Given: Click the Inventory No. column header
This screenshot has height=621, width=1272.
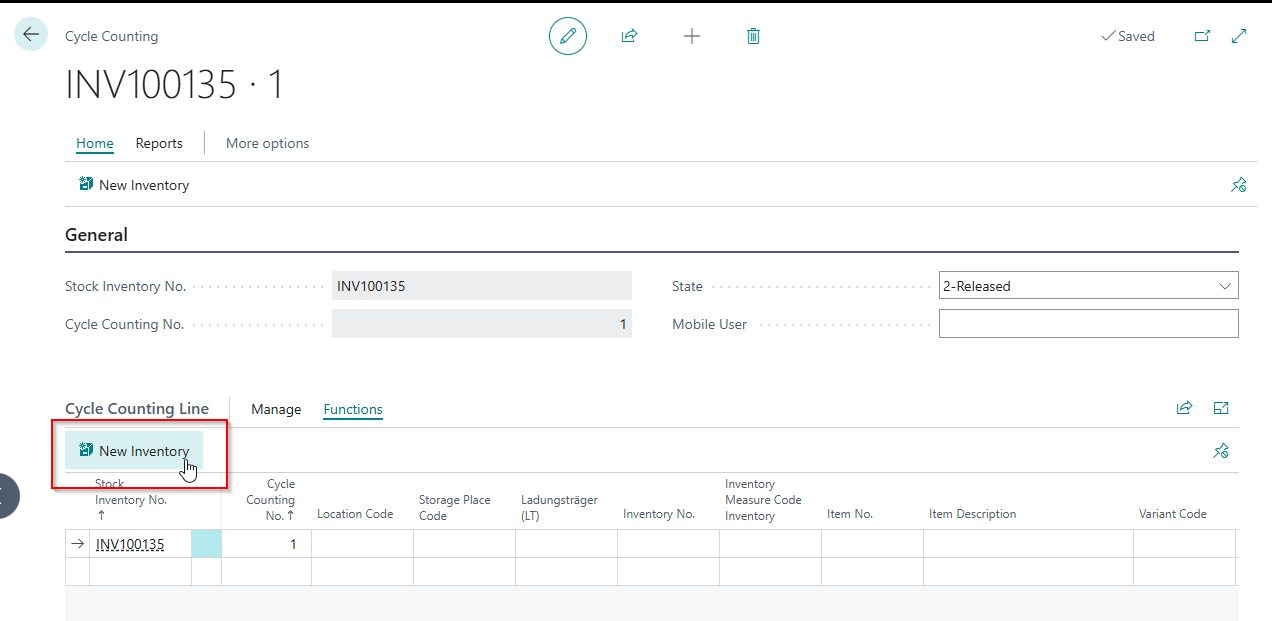Looking at the screenshot, I should coord(659,514).
